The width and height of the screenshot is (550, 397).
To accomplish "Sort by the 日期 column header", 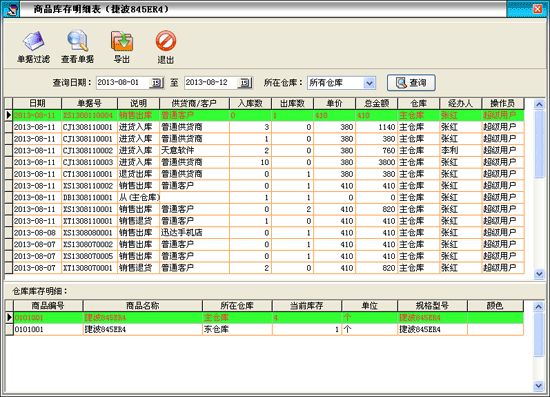I will pyautogui.click(x=37, y=103).
